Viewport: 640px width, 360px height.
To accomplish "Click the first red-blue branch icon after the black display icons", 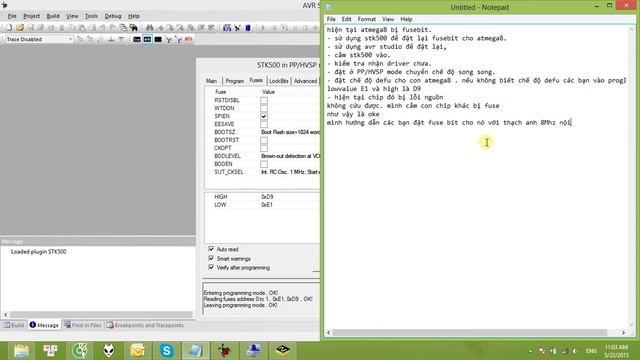I will (168, 39).
